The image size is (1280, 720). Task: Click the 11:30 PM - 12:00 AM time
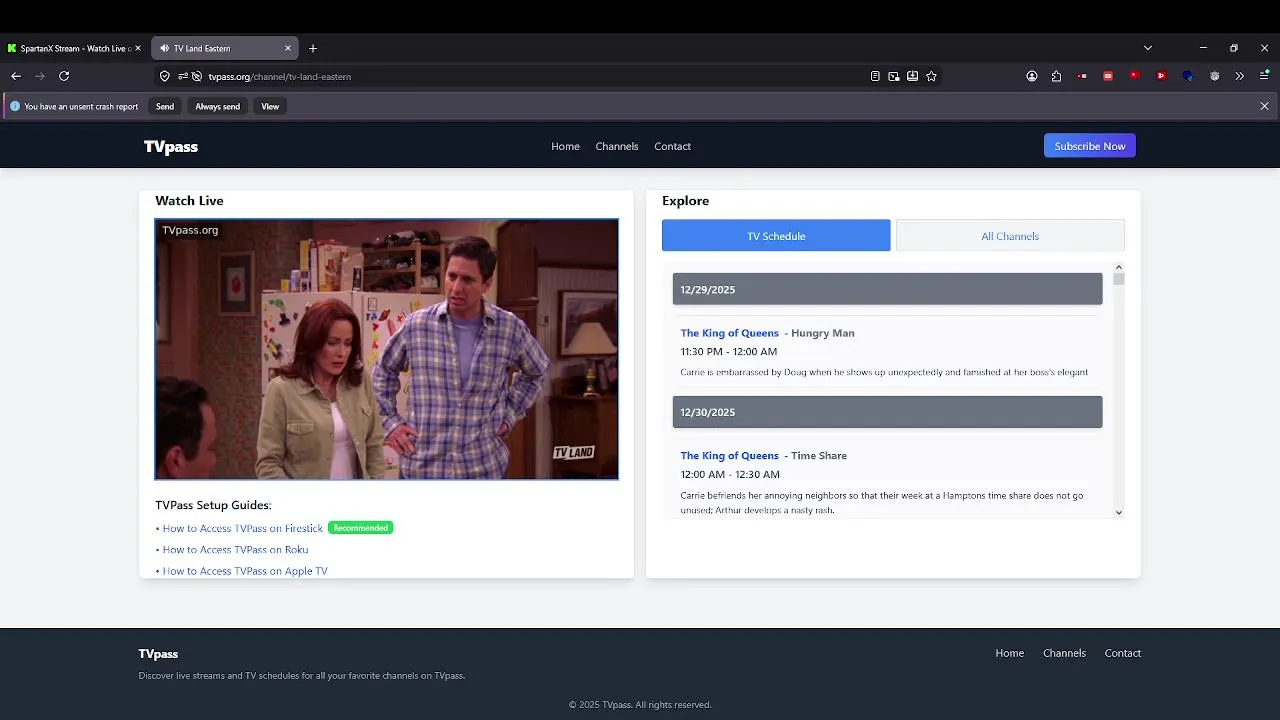click(728, 352)
